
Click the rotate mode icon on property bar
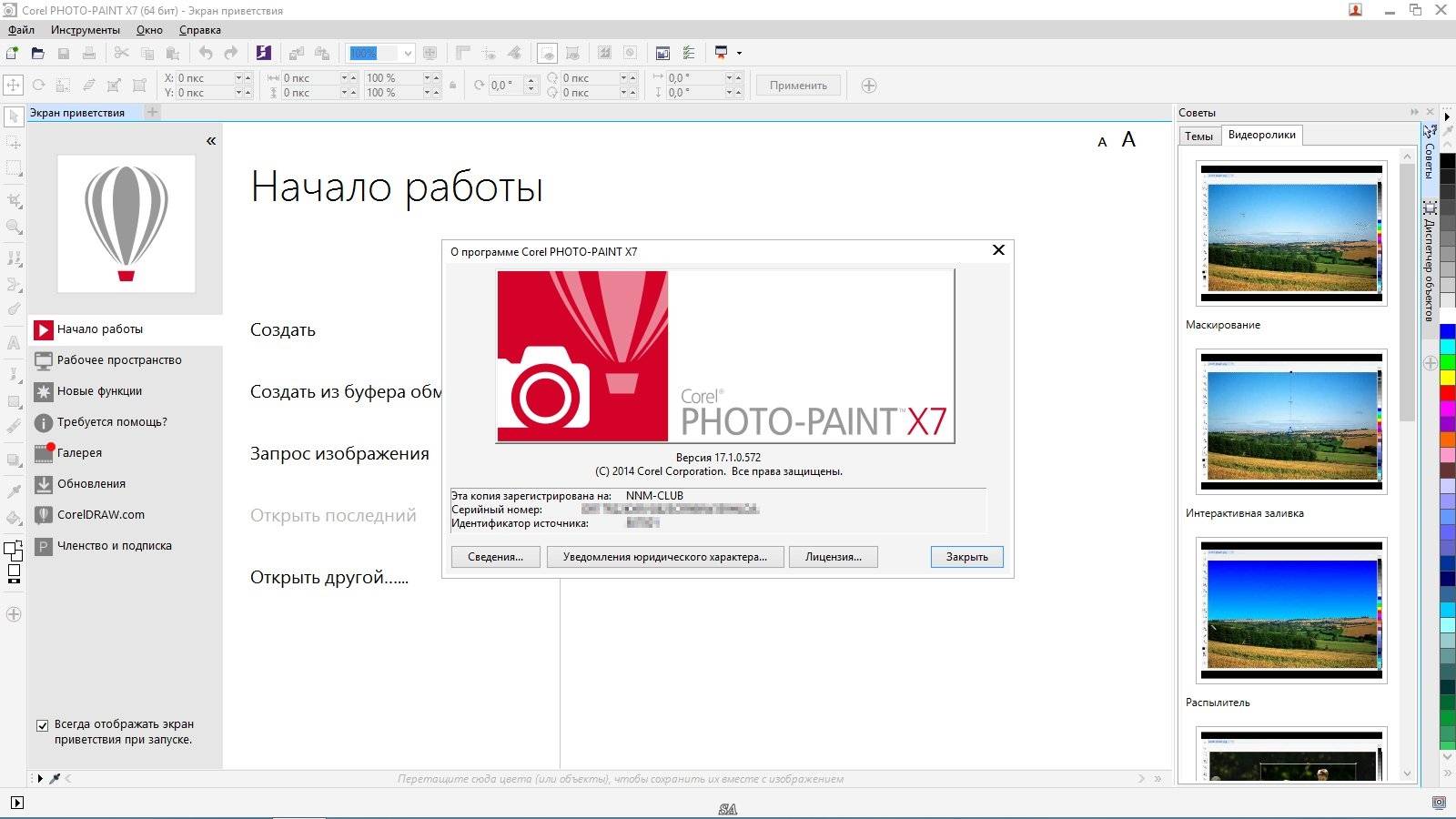pos(38,85)
